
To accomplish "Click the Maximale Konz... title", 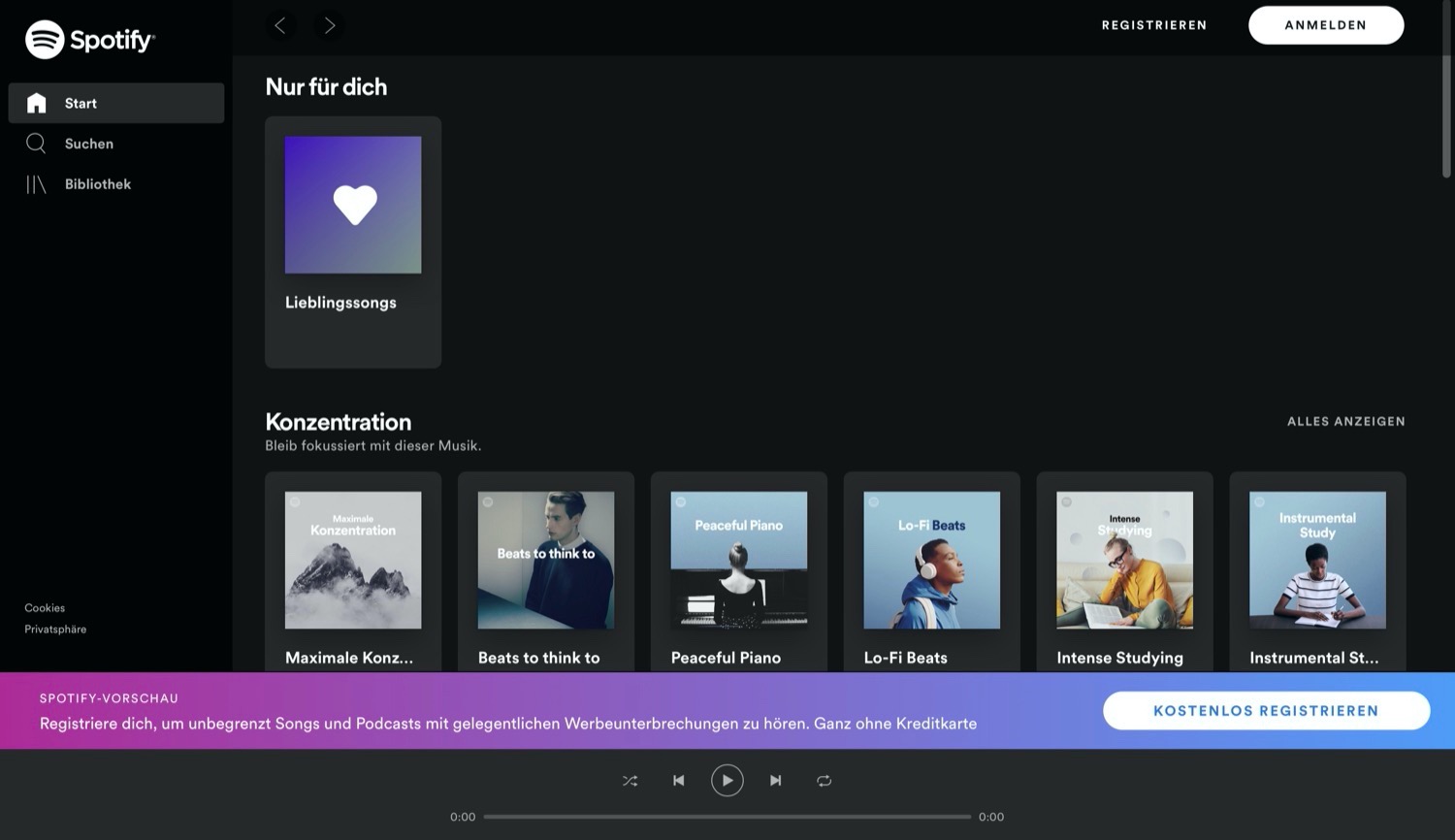I will [349, 658].
